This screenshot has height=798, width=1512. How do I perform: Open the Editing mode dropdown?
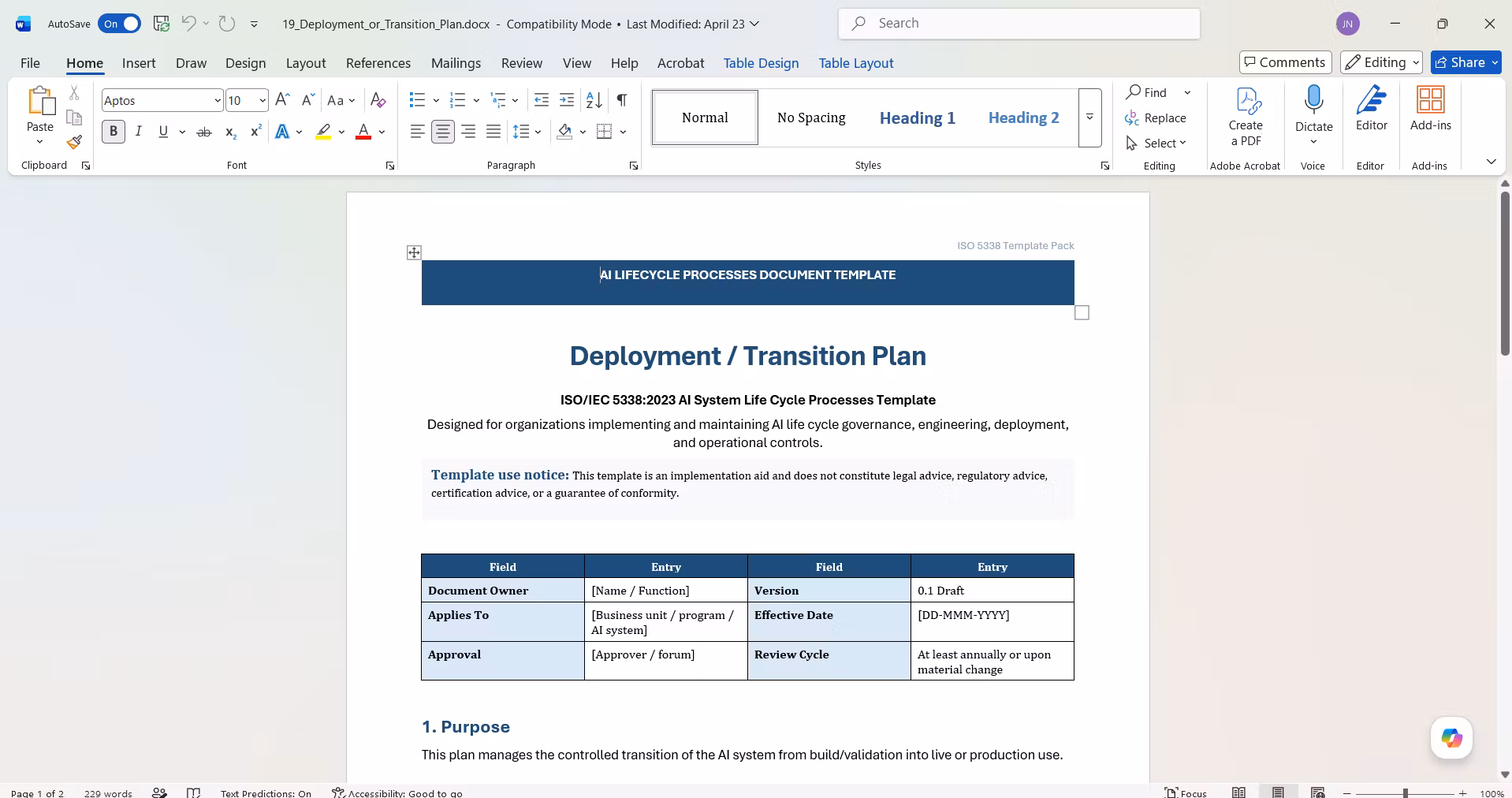pos(1381,62)
